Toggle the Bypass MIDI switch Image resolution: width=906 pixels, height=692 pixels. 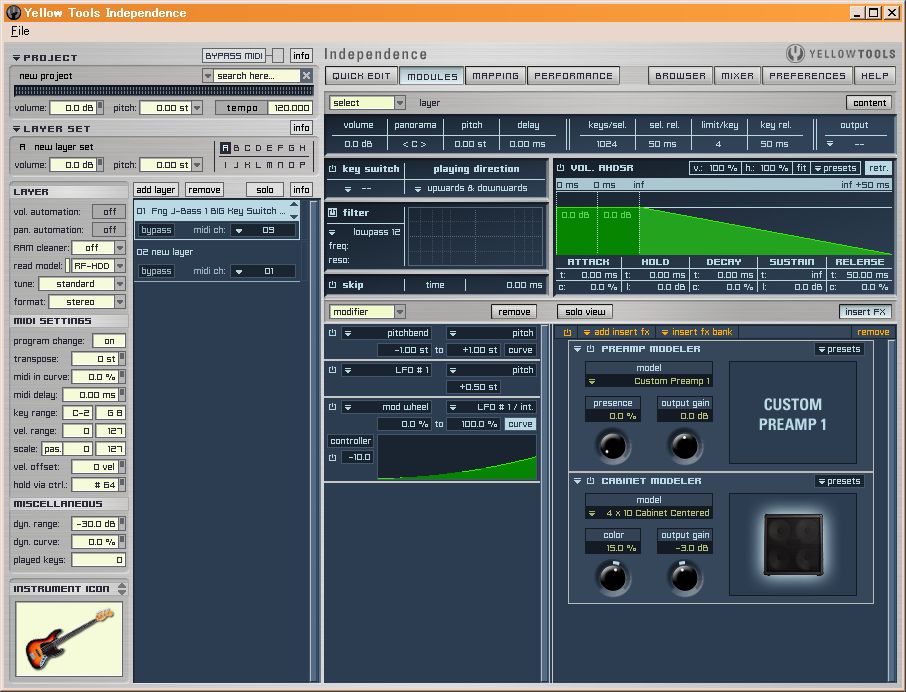tap(278, 55)
